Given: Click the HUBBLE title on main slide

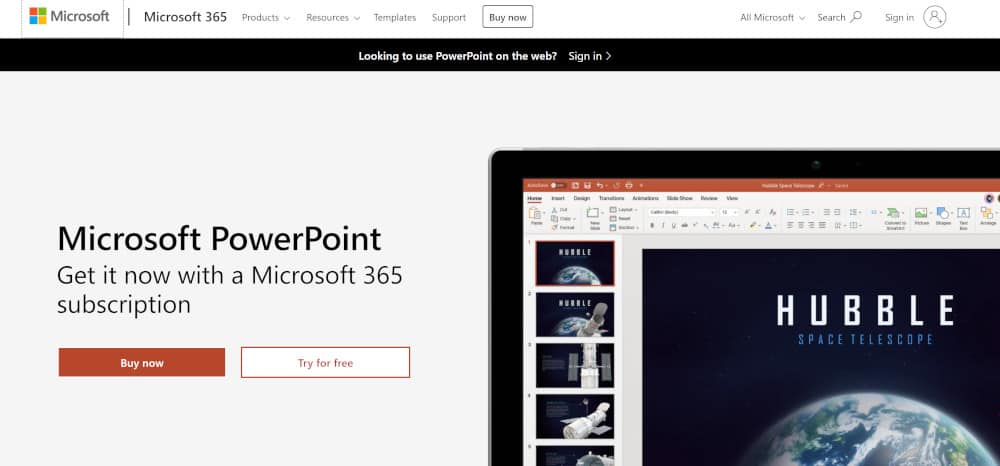Looking at the screenshot, I should [x=865, y=310].
